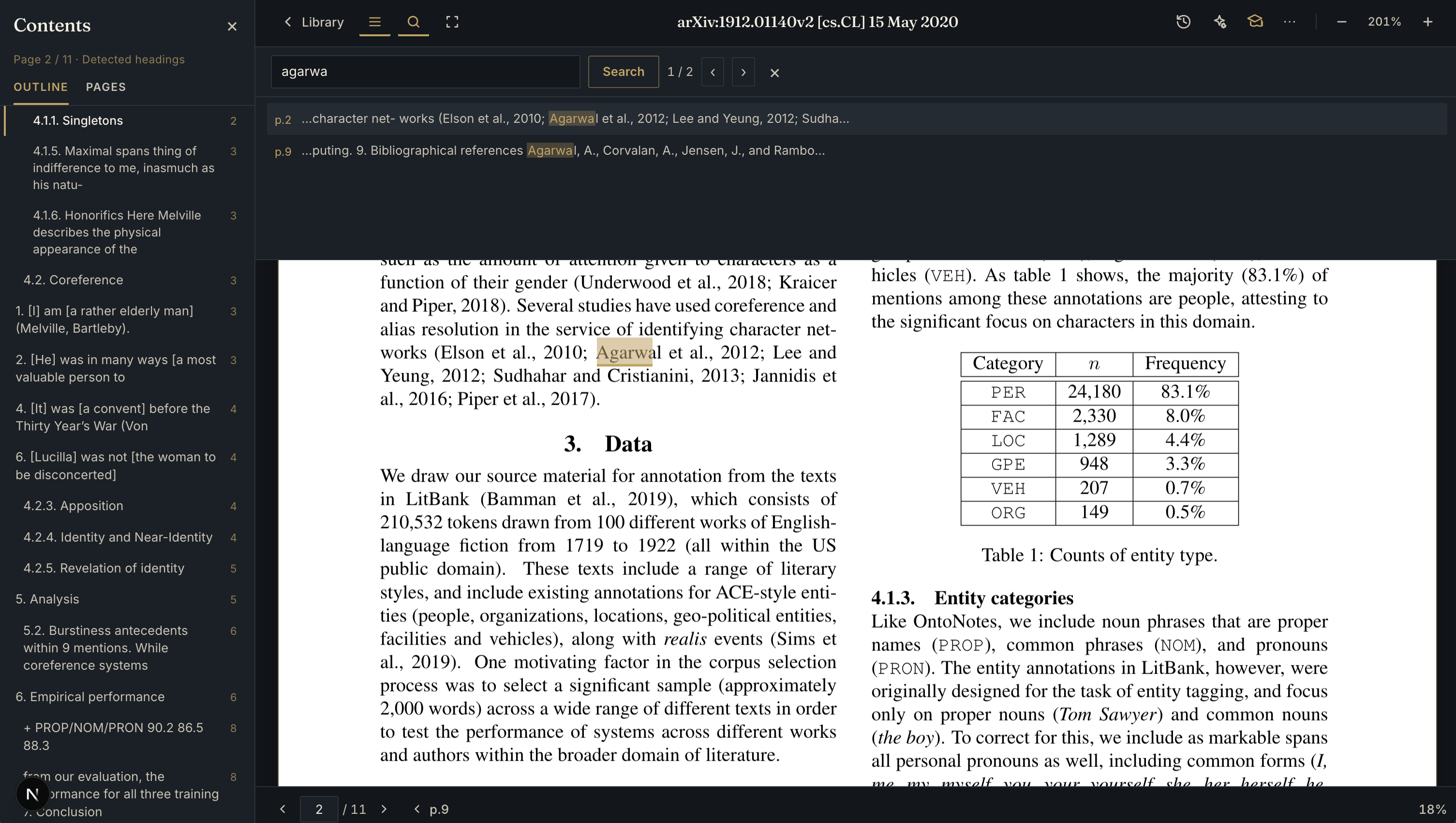1456x823 pixels.
Task: Enter fullscreen mode with the frame icon
Action: tap(452, 22)
